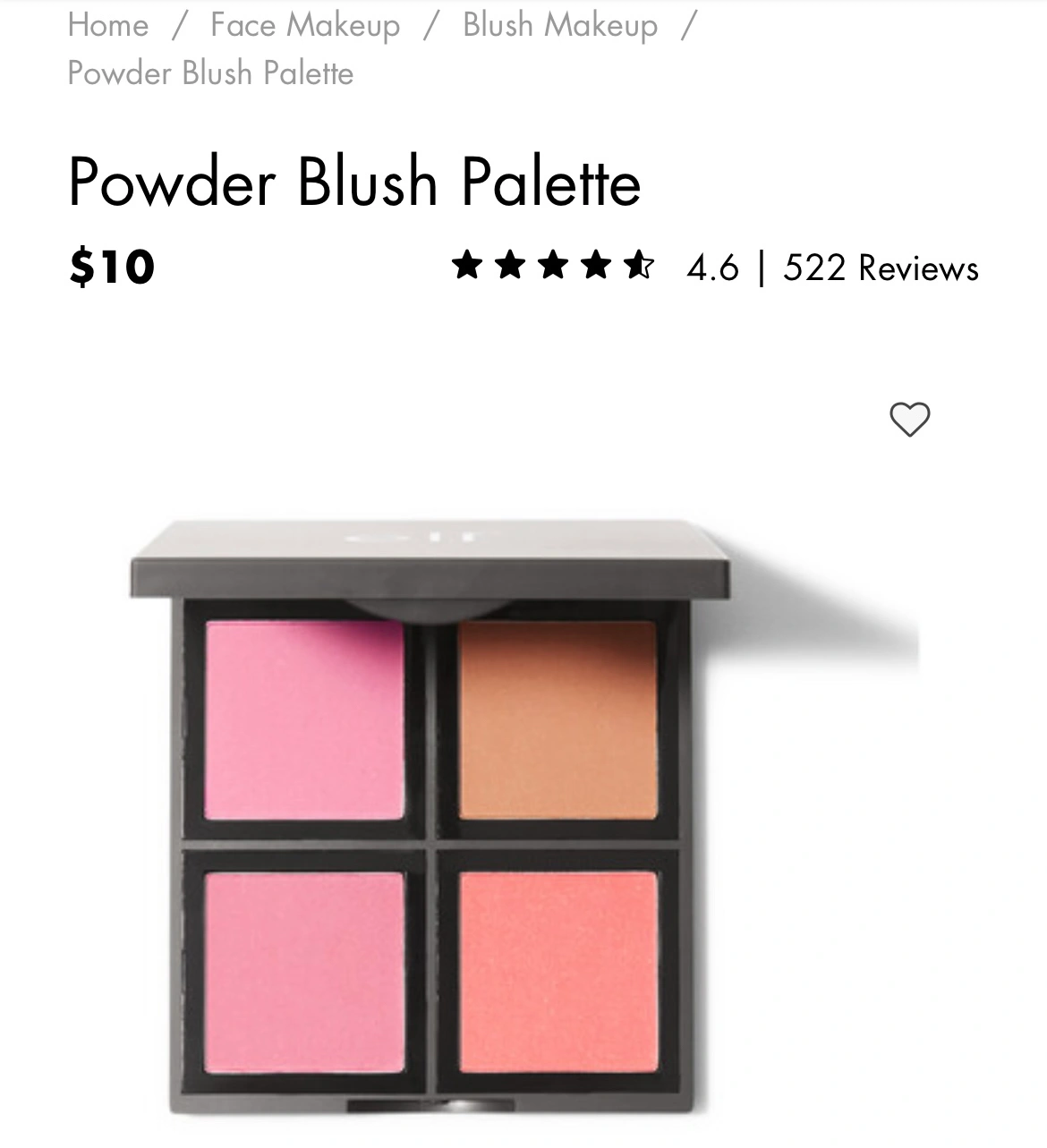Click the 4.6 rating score

(x=713, y=268)
